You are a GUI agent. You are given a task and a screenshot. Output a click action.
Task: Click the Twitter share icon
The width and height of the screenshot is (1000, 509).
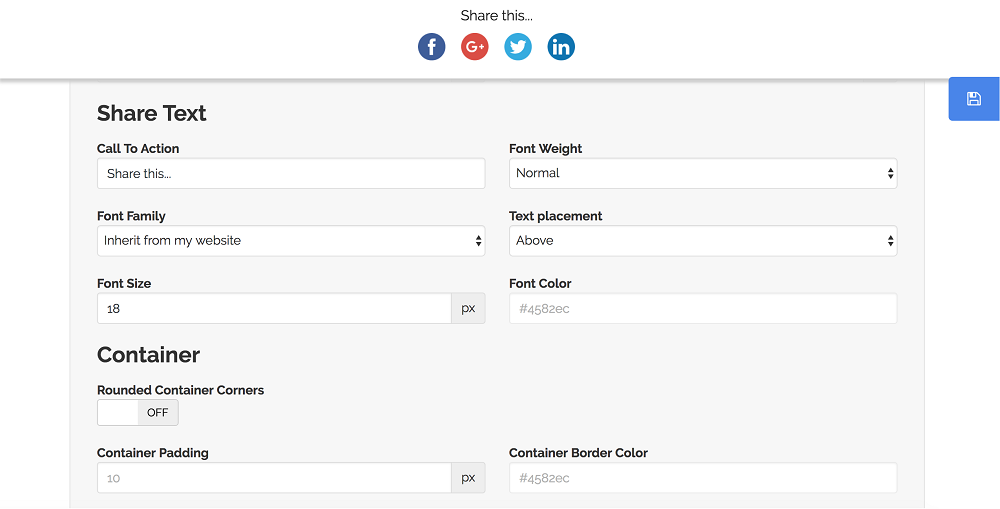click(x=518, y=47)
